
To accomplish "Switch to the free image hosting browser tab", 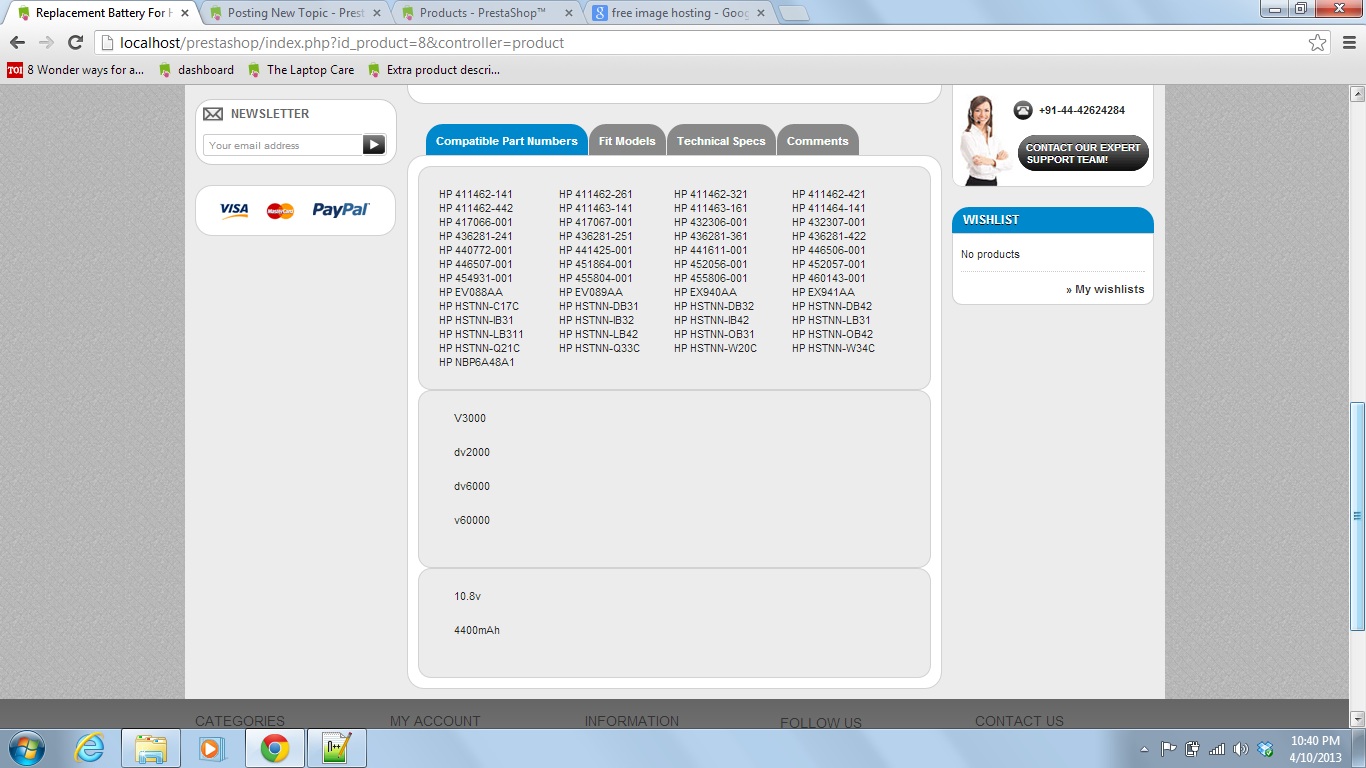I will click(680, 13).
